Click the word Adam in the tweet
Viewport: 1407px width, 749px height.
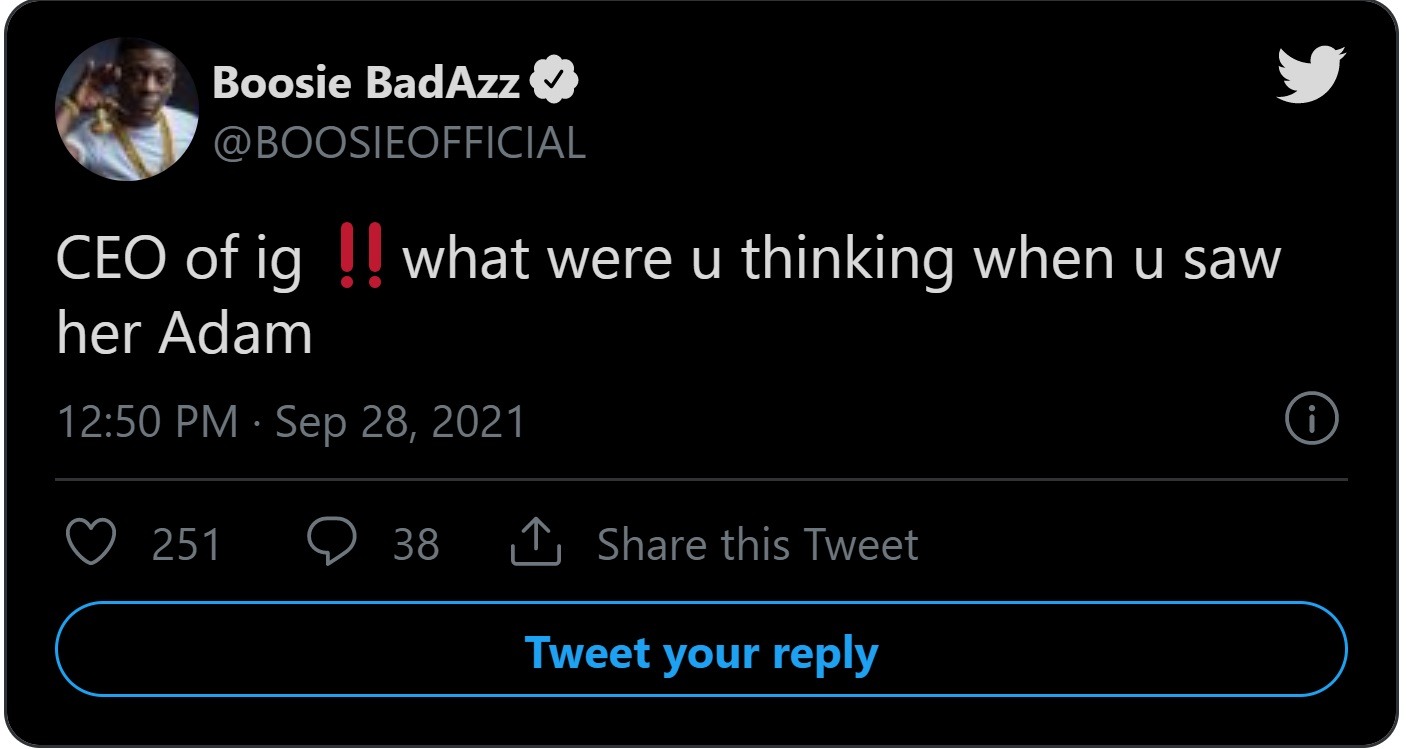[236, 334]
